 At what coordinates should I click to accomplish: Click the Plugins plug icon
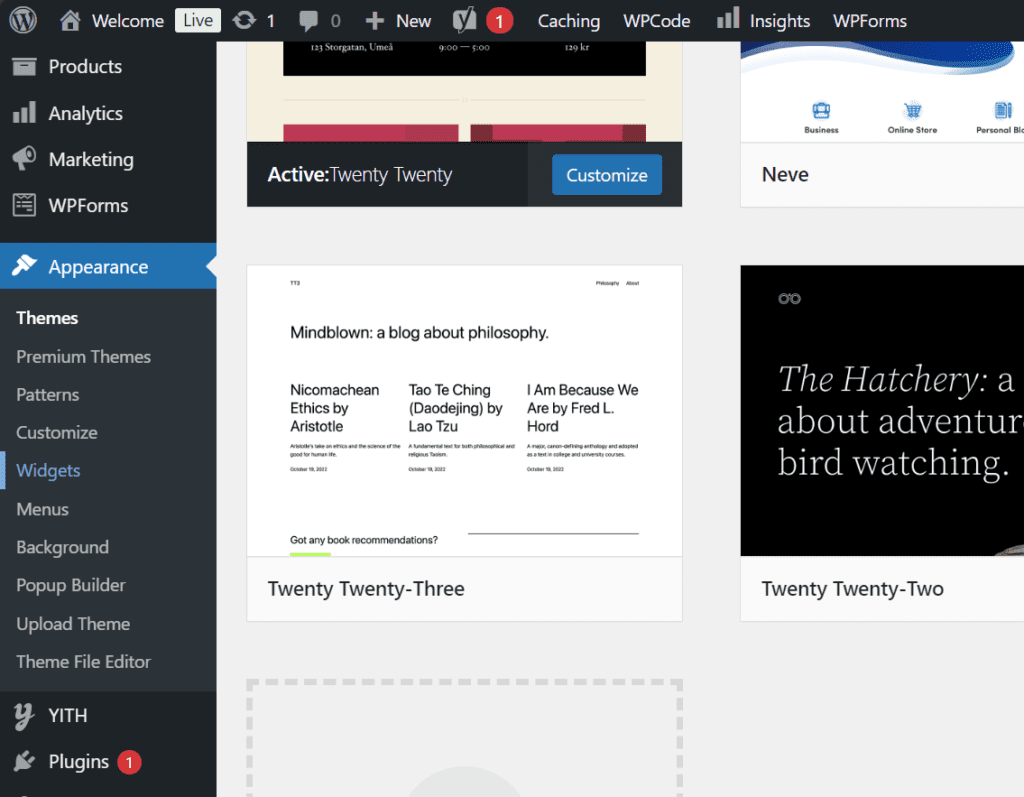click(24, 761)
